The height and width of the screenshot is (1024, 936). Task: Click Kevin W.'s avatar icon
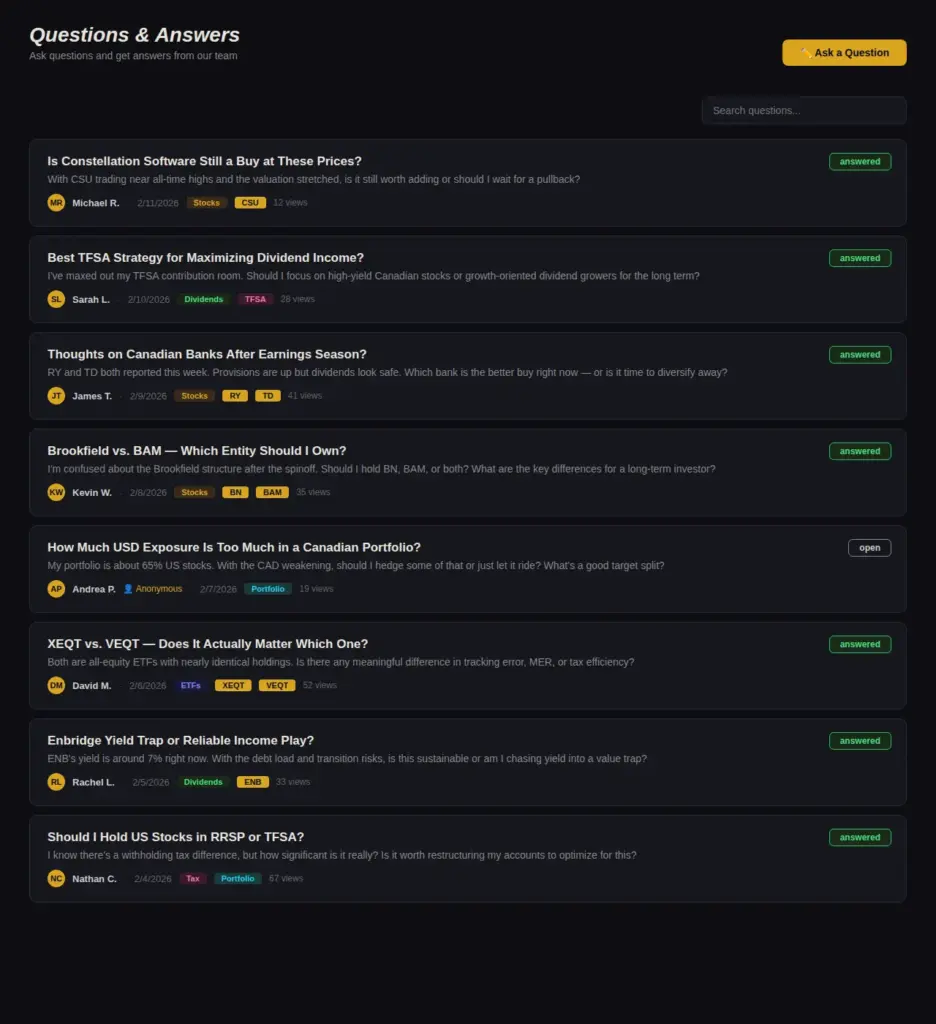tap(56, 492)
